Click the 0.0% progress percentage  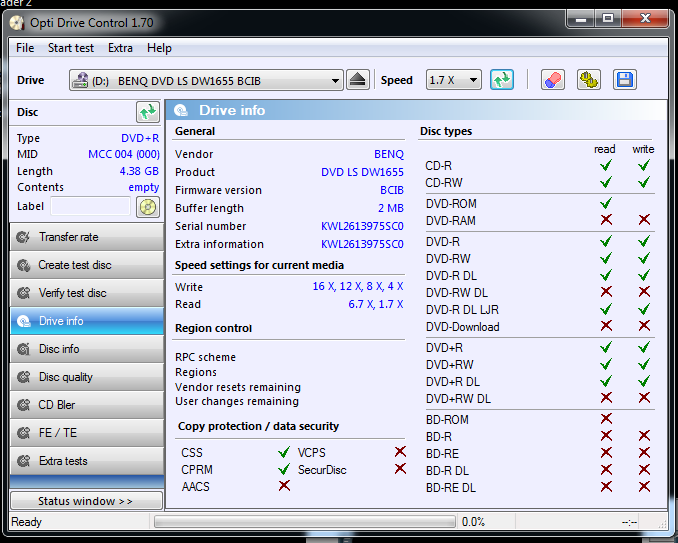[473, 522]
